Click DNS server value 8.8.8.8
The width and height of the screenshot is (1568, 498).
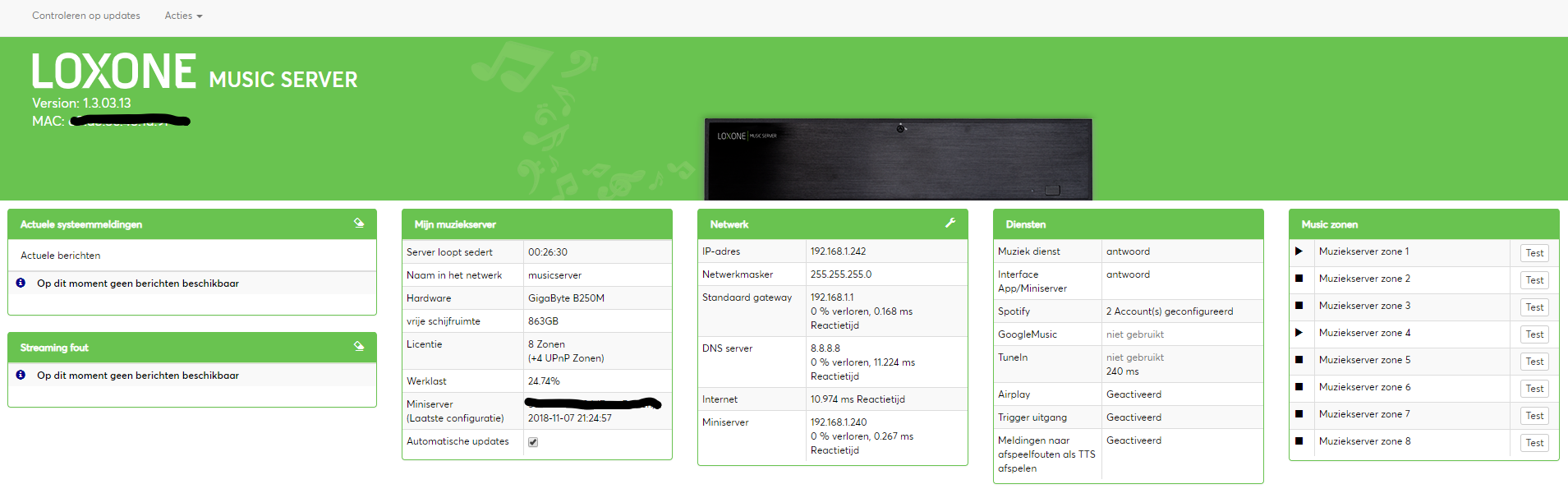[825, 348]
